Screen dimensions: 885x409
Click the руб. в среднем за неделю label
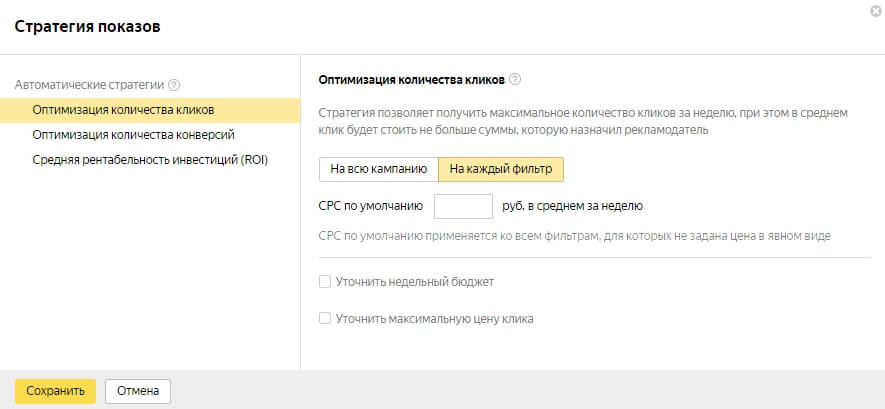tap(572, 206)
